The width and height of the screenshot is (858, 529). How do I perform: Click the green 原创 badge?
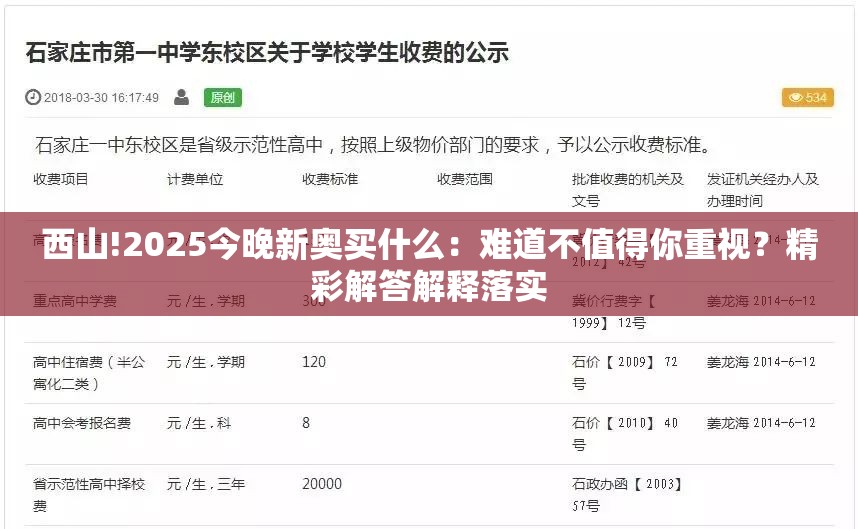coord(223,97)
